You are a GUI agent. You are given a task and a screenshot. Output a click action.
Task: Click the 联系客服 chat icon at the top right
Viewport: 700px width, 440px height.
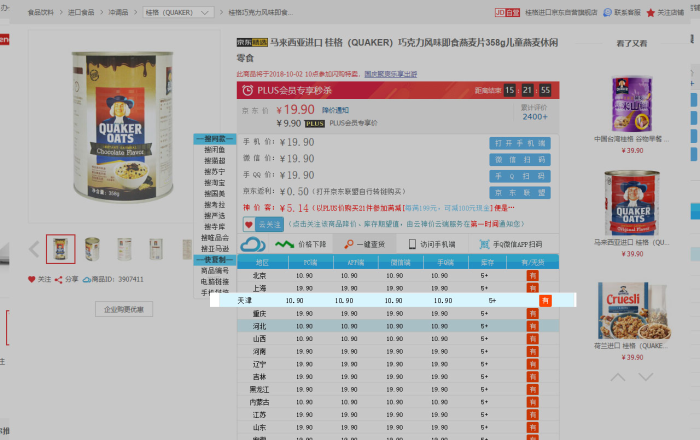608,12
